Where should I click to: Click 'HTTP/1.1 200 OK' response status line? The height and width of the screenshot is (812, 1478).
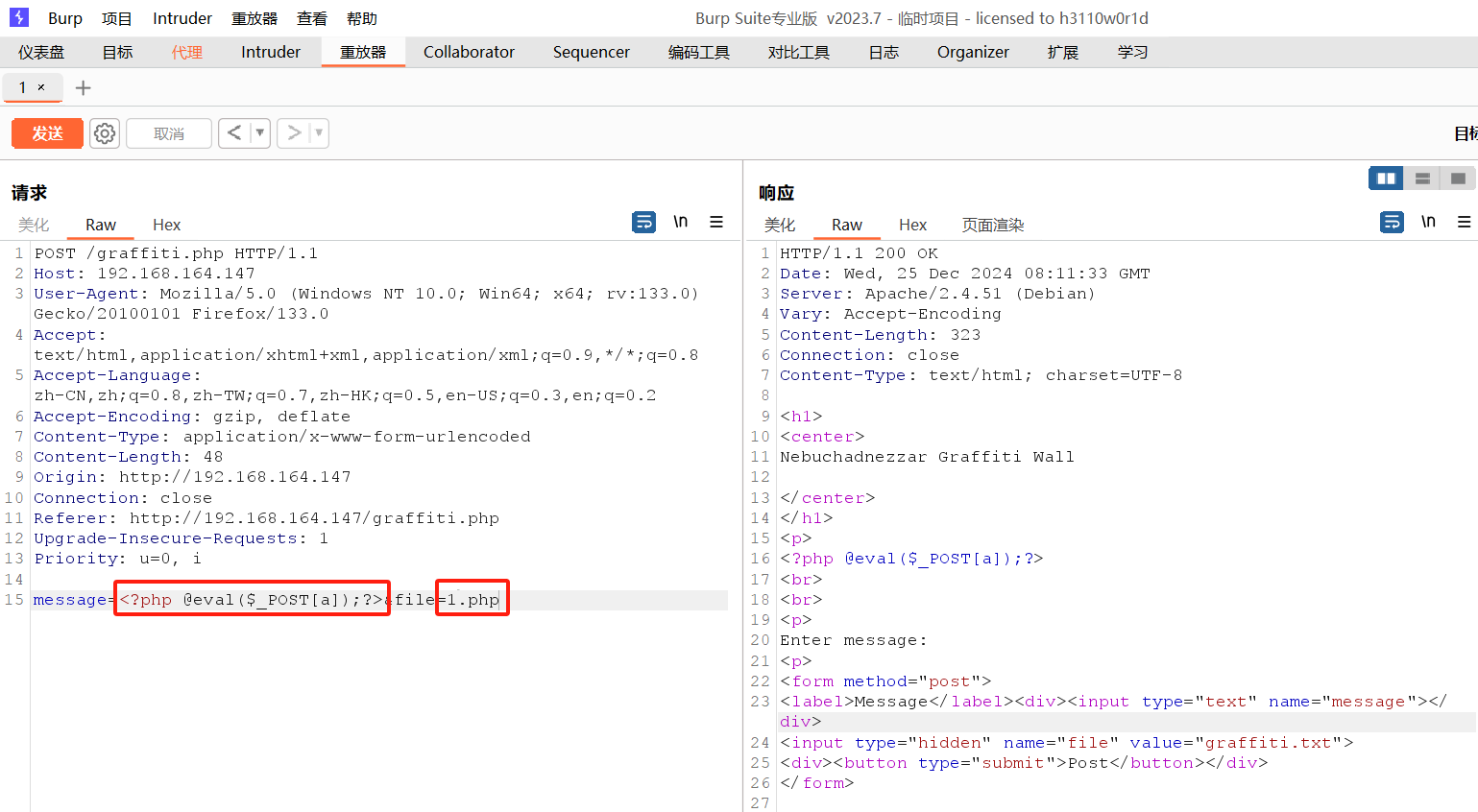(x=859, y=253)
